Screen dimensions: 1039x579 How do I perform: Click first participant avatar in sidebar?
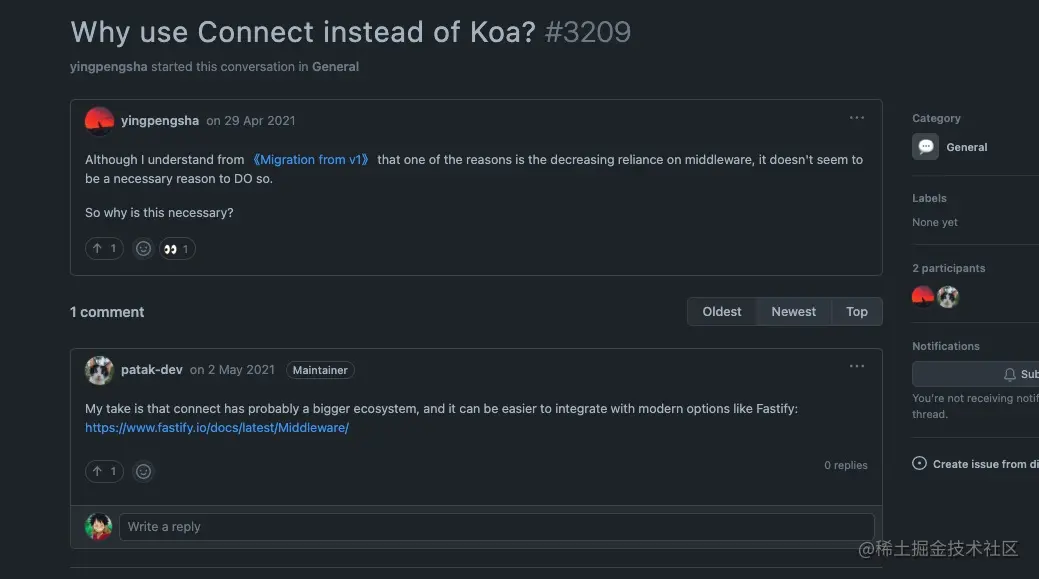coord(923,297)
